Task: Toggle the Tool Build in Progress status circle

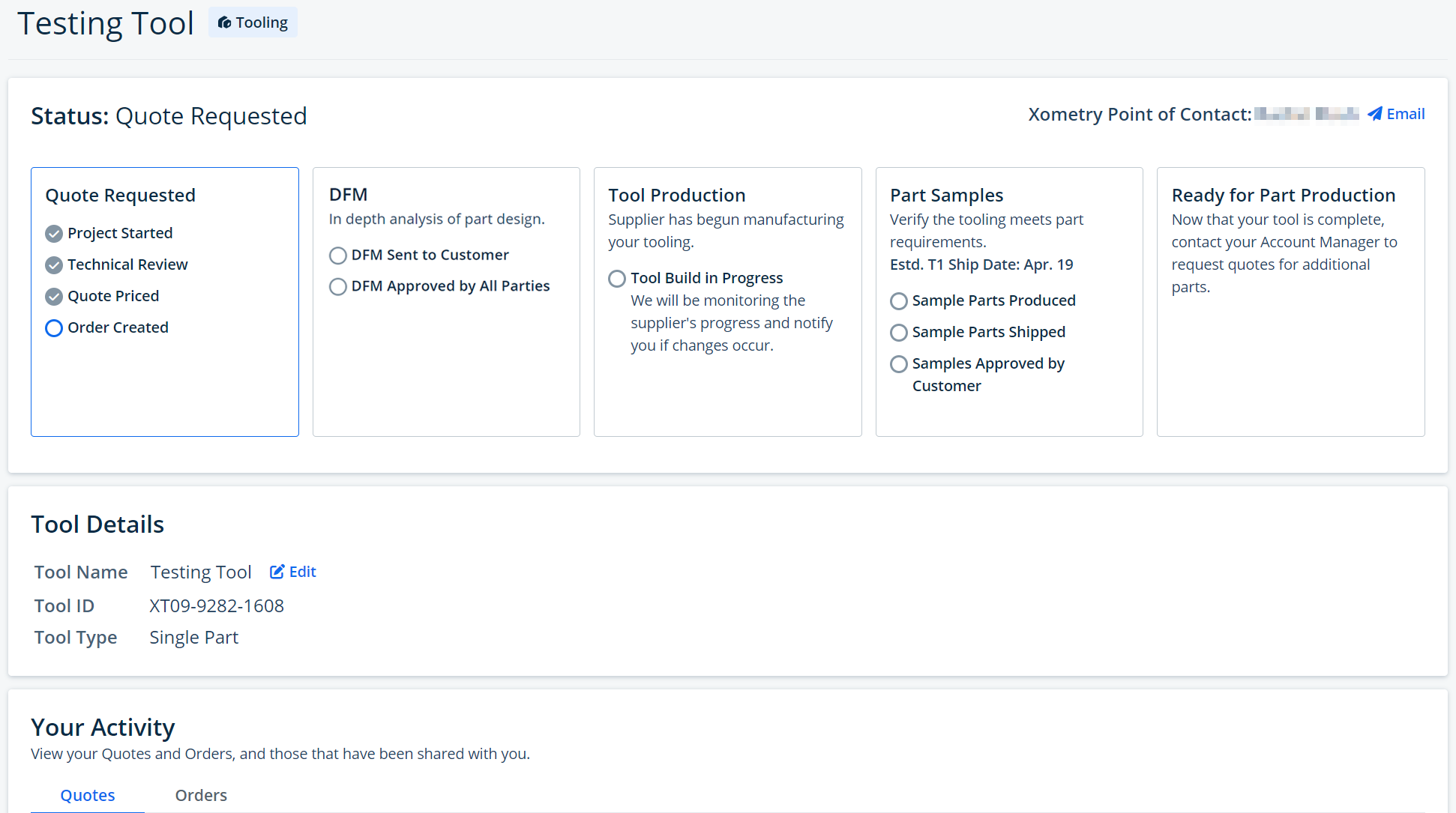Action: [616, 278]
